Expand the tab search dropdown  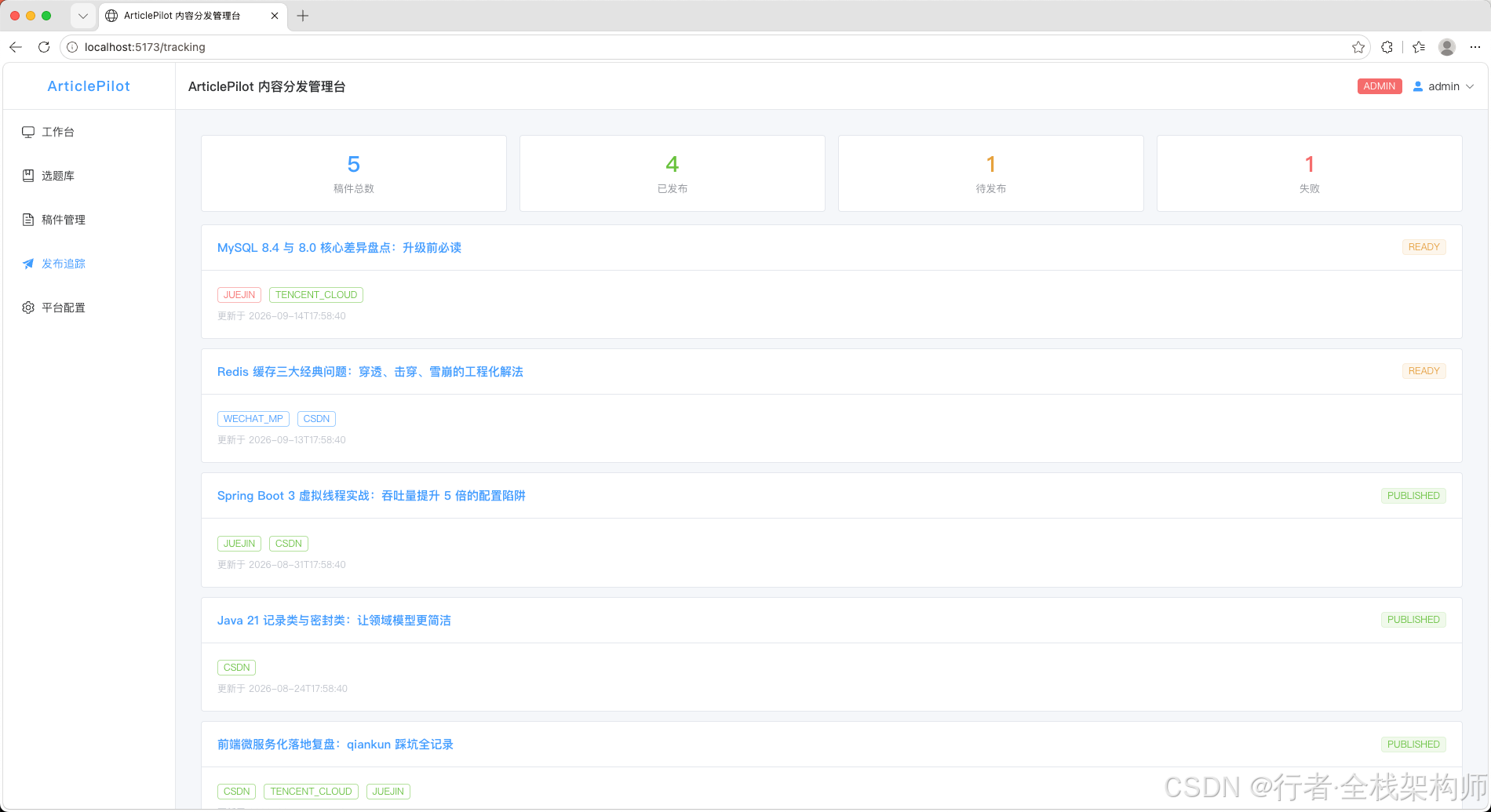click(83, 16)
